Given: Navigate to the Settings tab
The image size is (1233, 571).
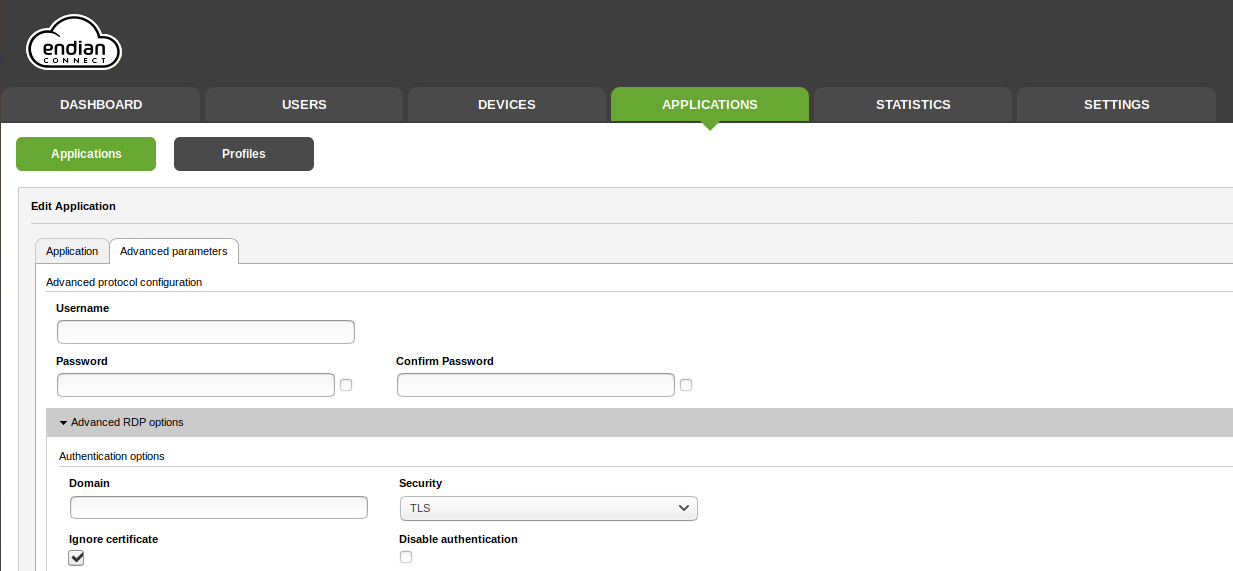Looking at the screenshot, I should coord(1116,105).
